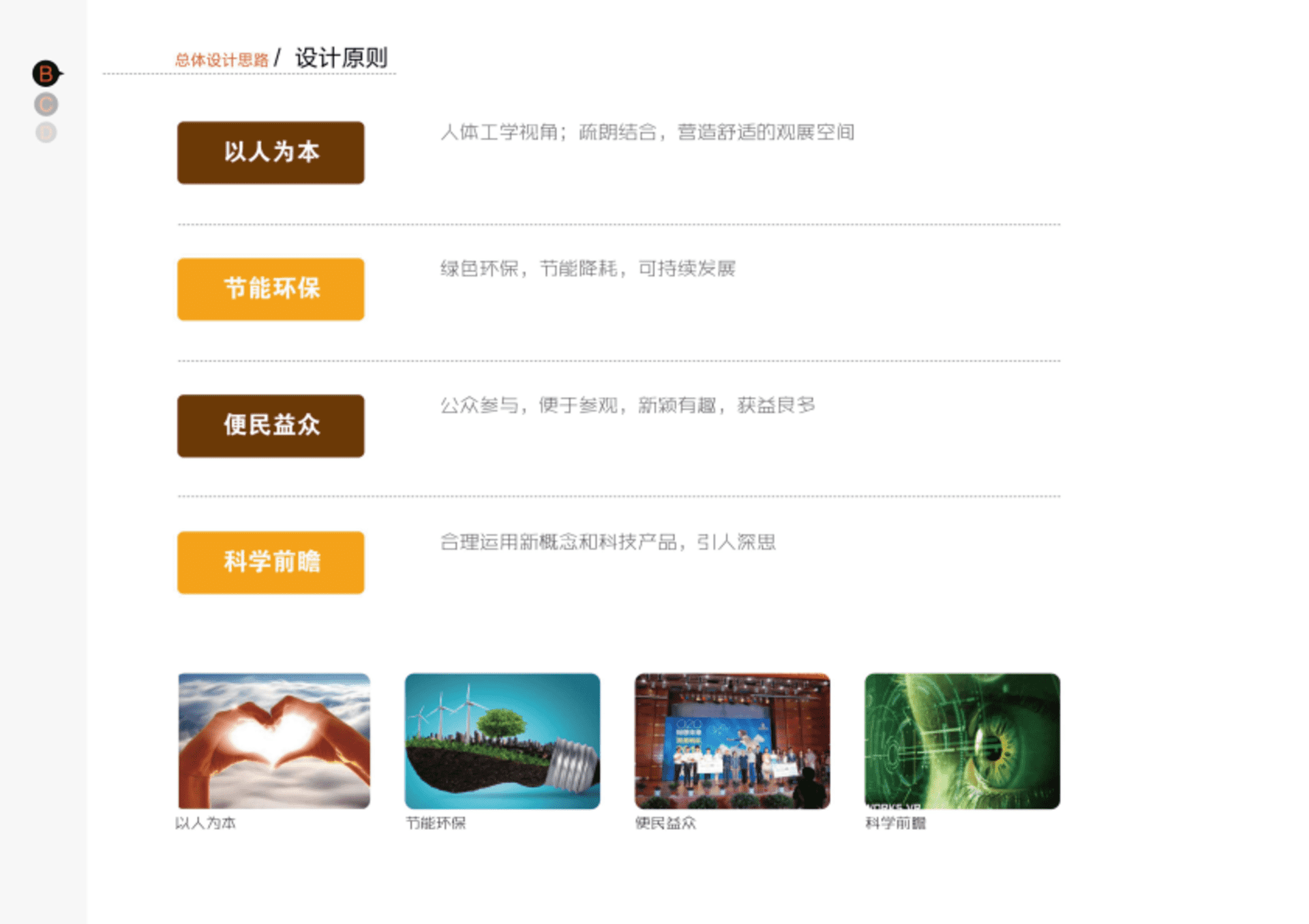Image resolution: width=1309 pixels, height=924 pixels.
Task: Click the 科学前瞻 caption under image
Action: point(895,823)
